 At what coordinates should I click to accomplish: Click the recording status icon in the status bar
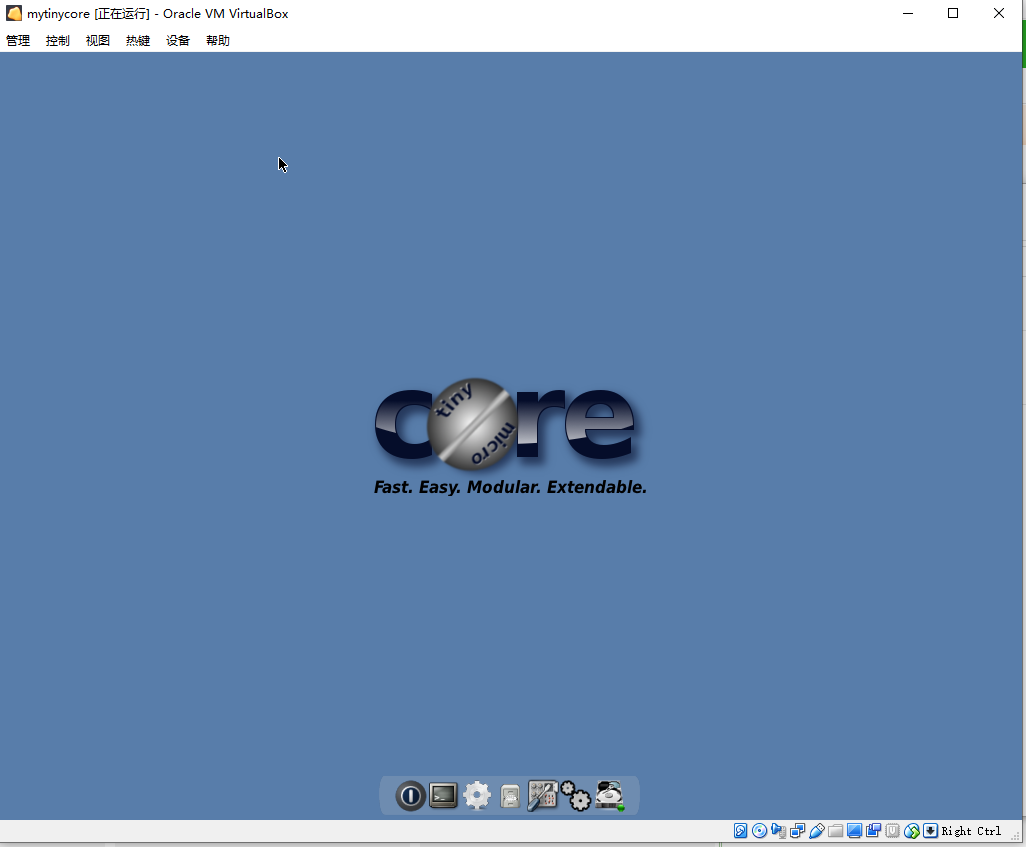[873, 830]
